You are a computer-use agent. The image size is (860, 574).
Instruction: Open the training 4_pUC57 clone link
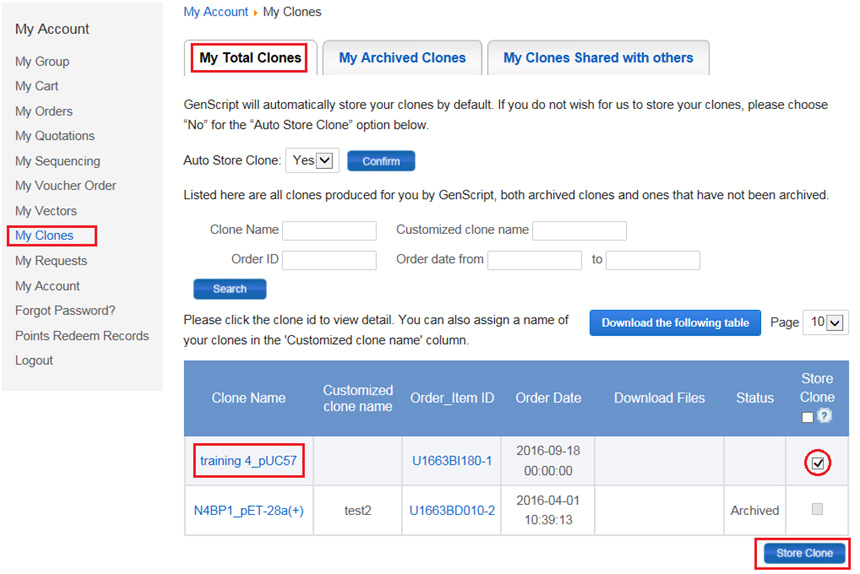click(249, 461)
